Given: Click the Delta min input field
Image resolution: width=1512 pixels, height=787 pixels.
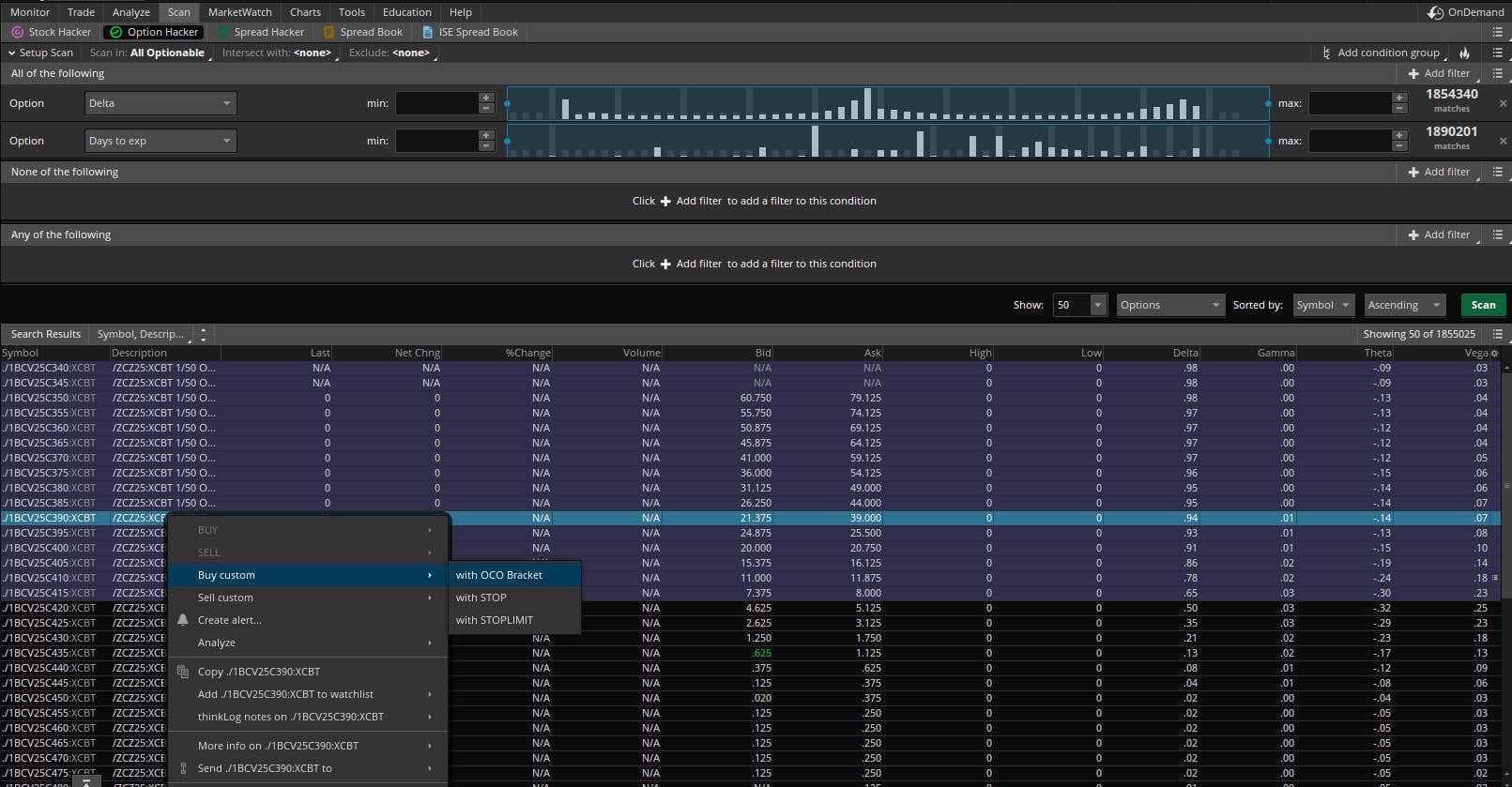Looking at the screenshot, I should tap(437, 103).
